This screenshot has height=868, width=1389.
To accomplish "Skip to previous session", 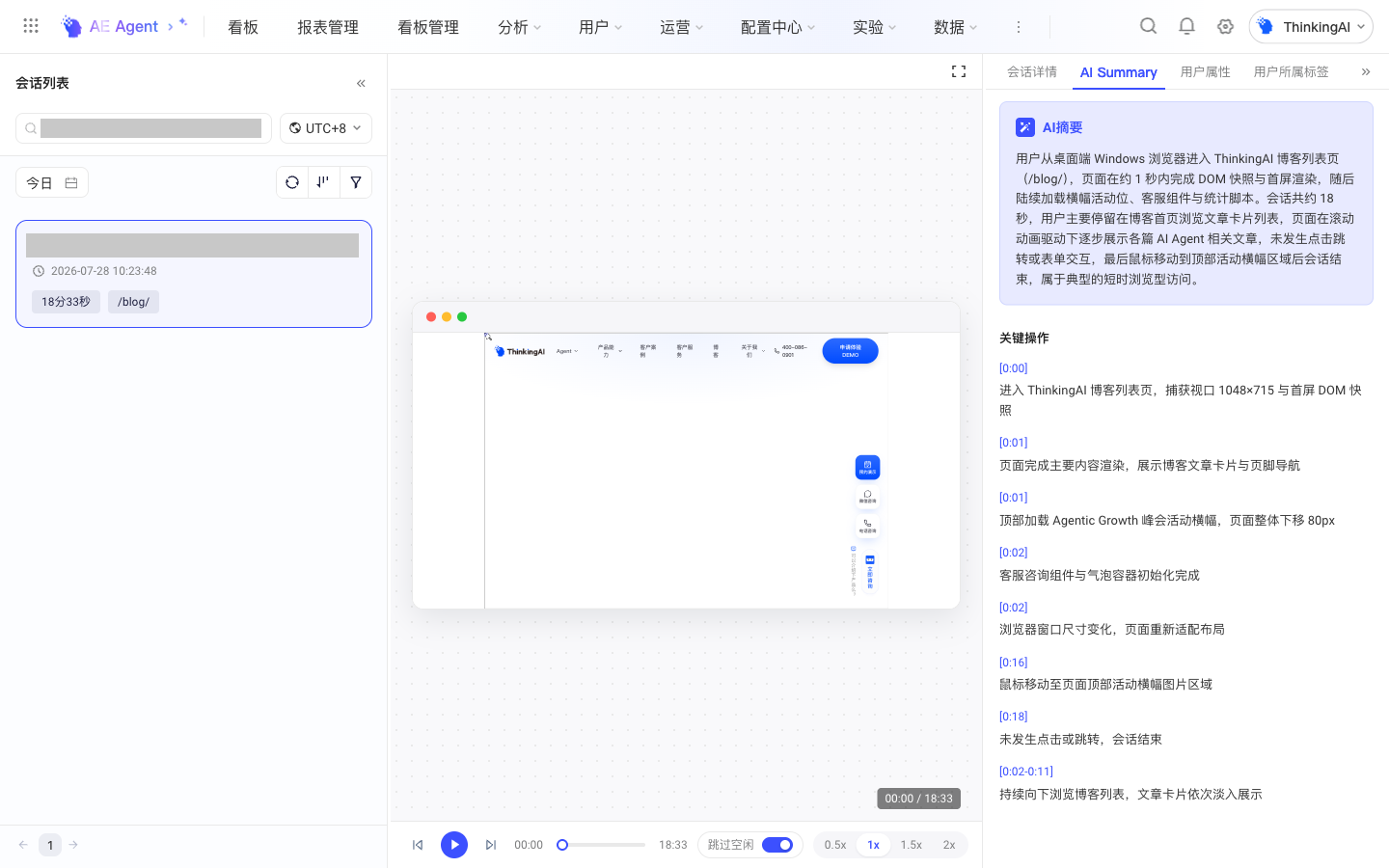I will [418, 845].
